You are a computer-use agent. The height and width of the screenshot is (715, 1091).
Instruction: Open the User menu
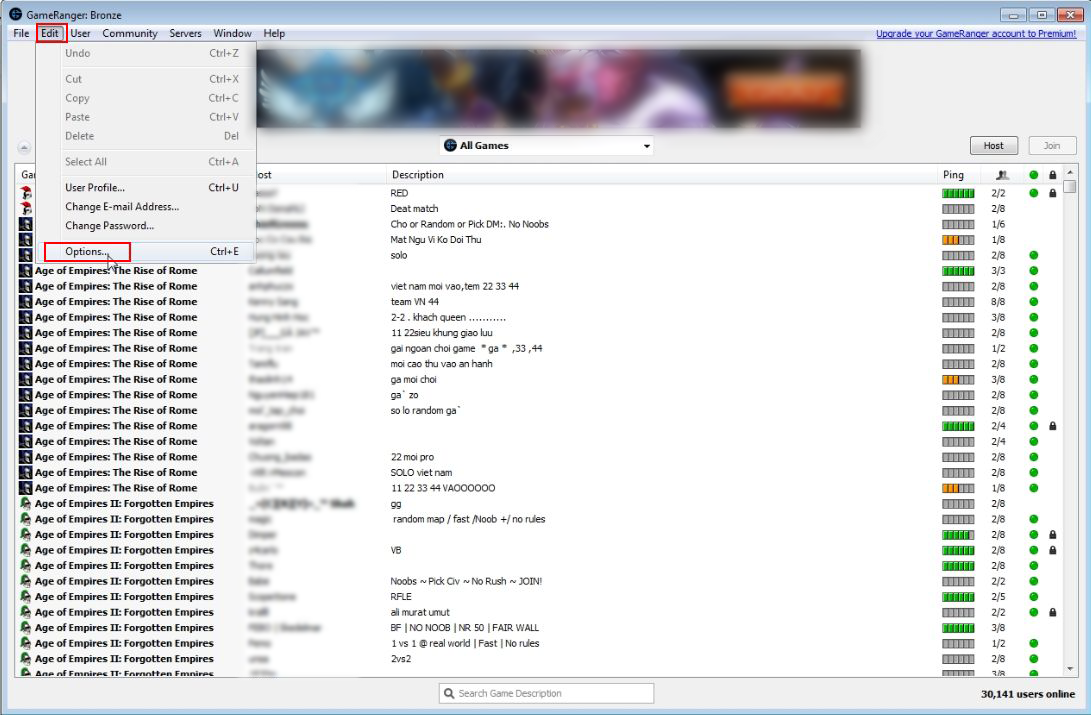(80, 33)
